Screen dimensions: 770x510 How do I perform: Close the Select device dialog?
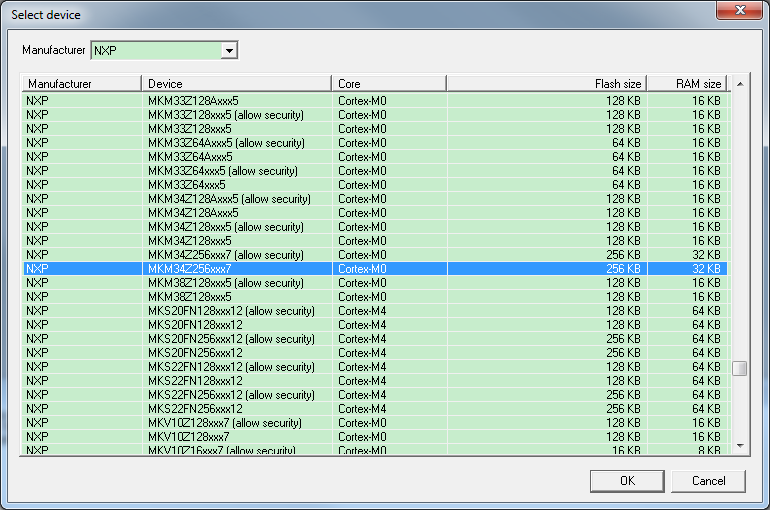(740, 10)
